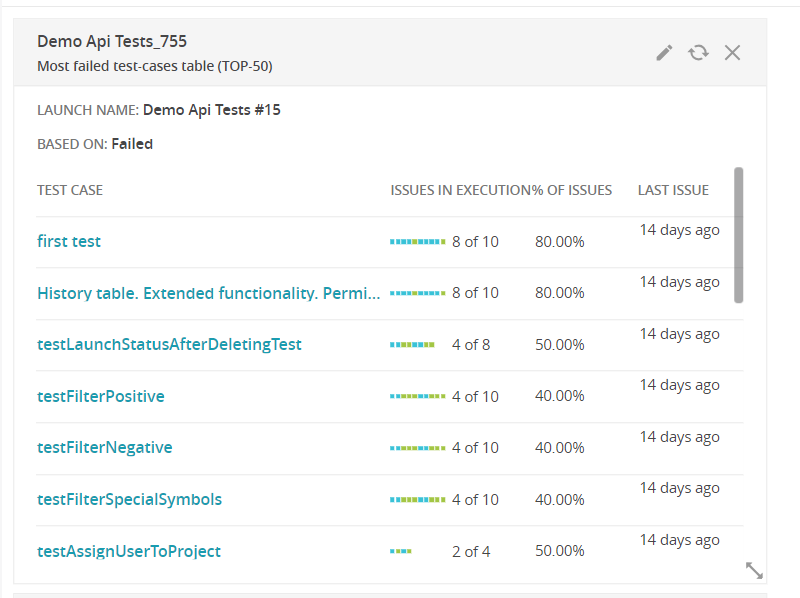Open testFilterPositive test case link
800x598 pixels.
click(101, 396)
